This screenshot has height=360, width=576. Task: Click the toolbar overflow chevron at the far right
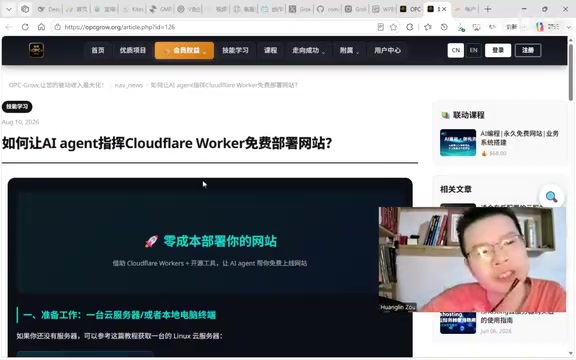(x=568, y=27)
